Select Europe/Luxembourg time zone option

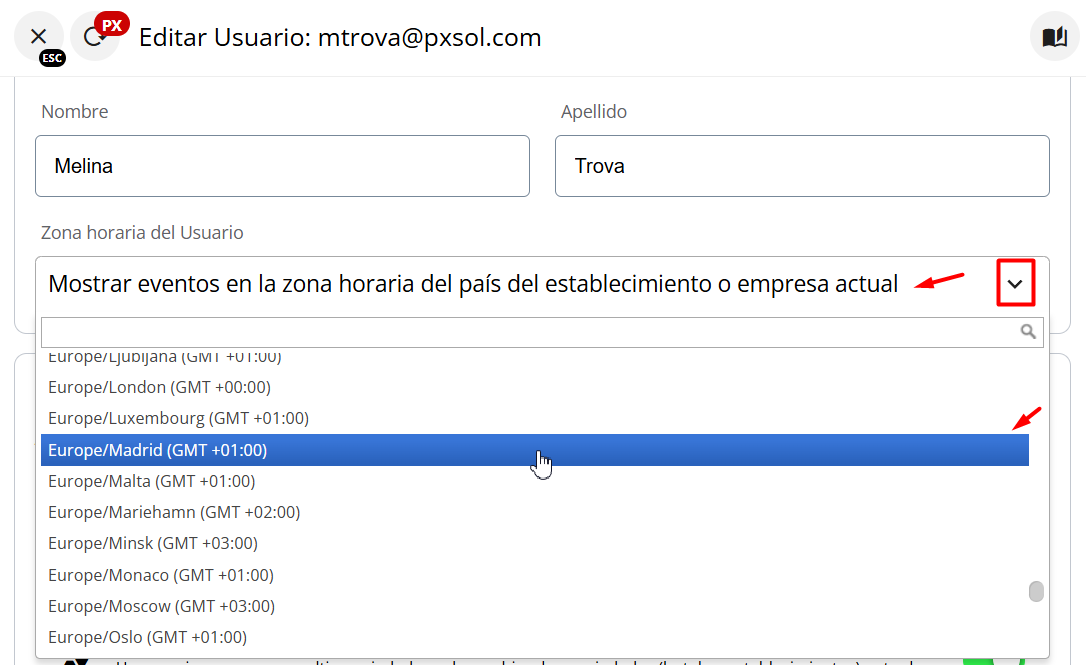coord(179,418)
